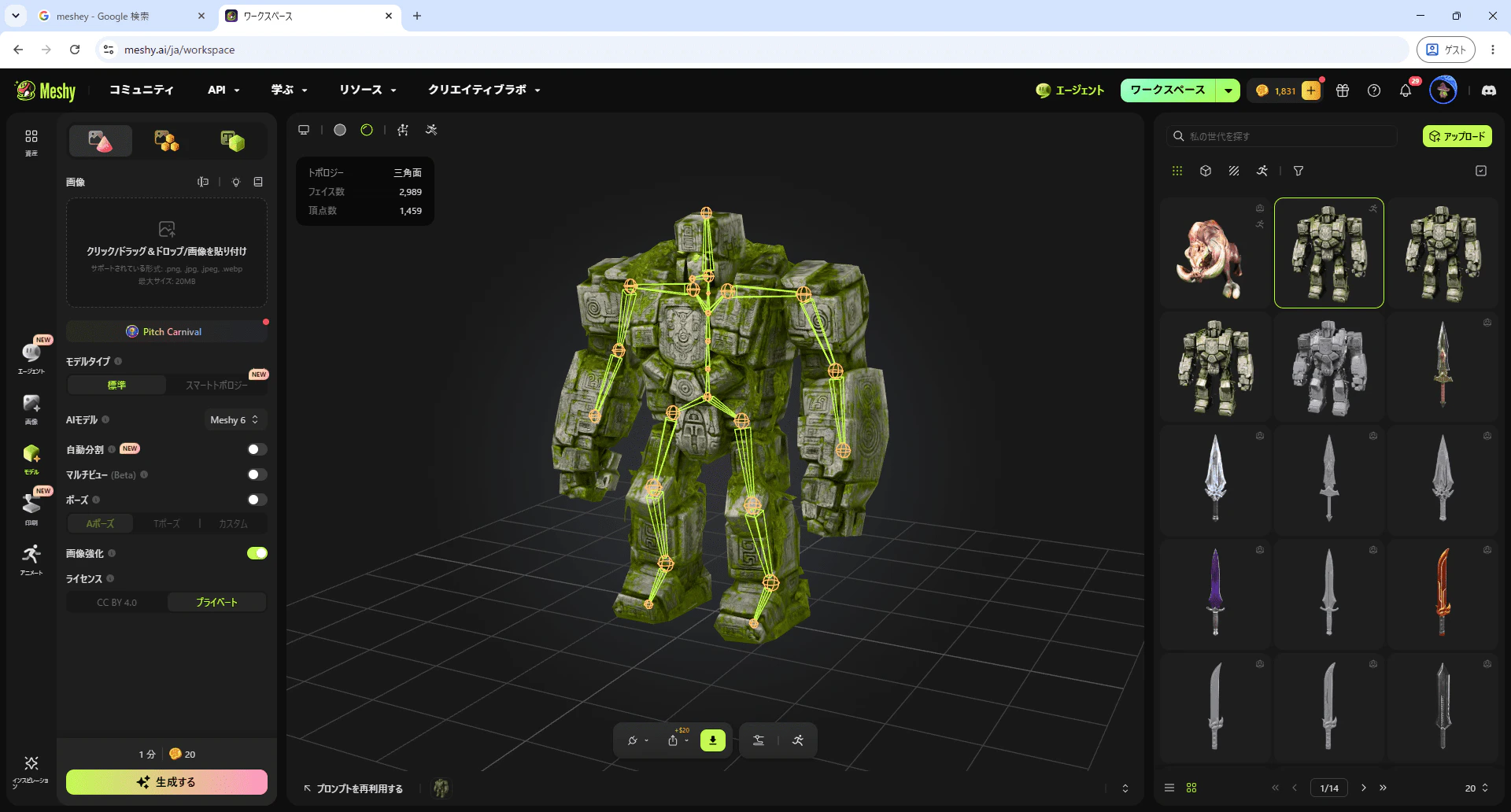This screenshot has width=1511, height=812.
Task: Filter assets by texture stripes icon
Action: (x=1234, y=171)
